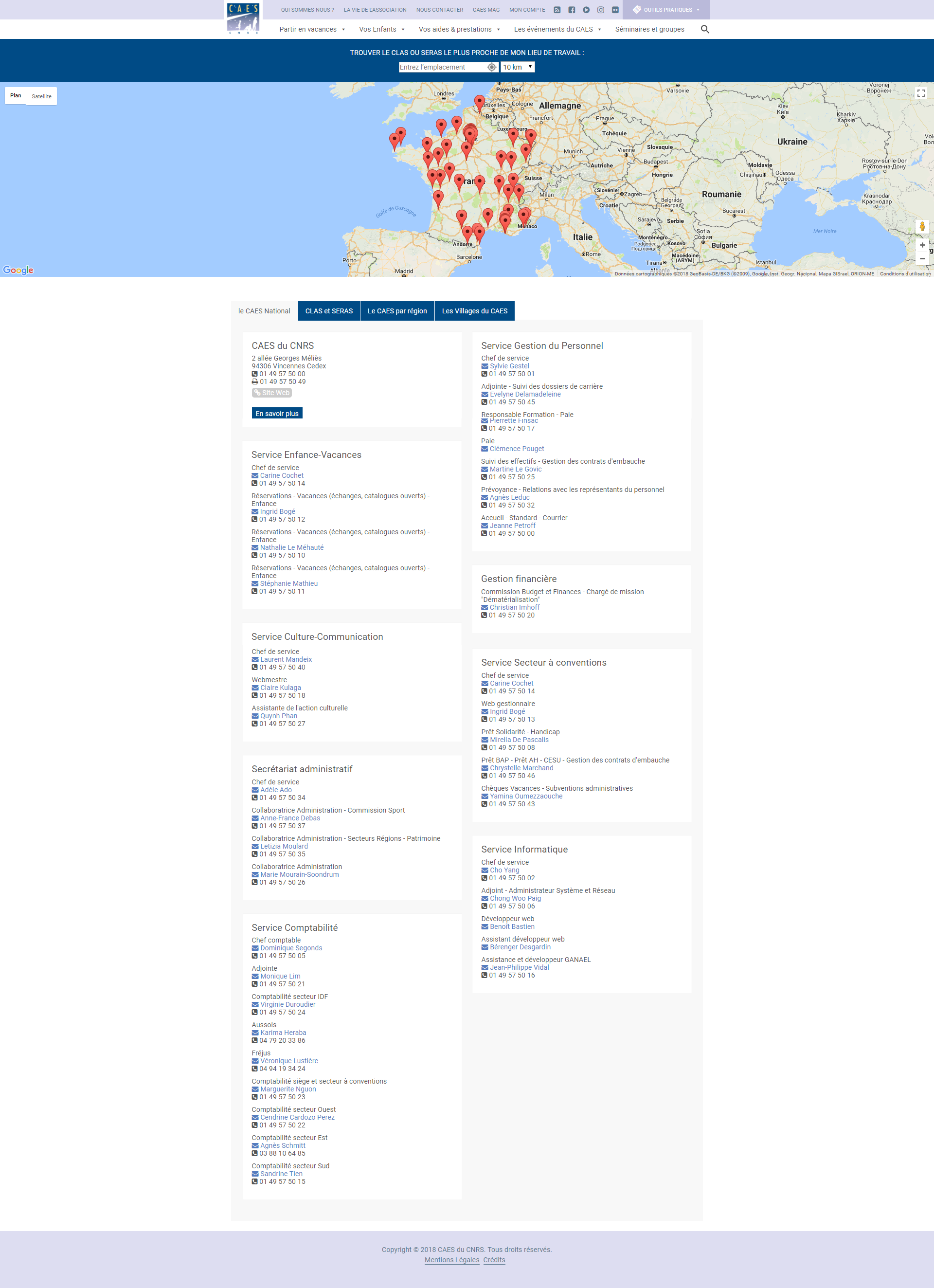The height and width of the screenshot is (1288, 934).
Task: Open La vie de l'association
Action: [x=375, y=10]
